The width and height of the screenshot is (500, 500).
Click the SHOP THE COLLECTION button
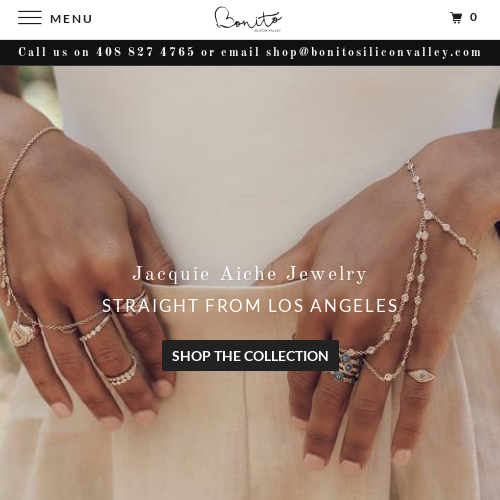coord(250,356)
